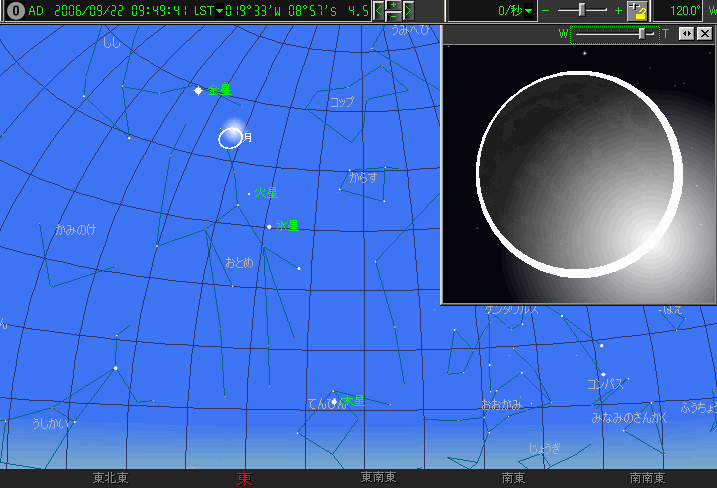The width and height of the screenshot is (717, 488).
Task: Click the red 東 east direction label
Action: click(244, 479)
